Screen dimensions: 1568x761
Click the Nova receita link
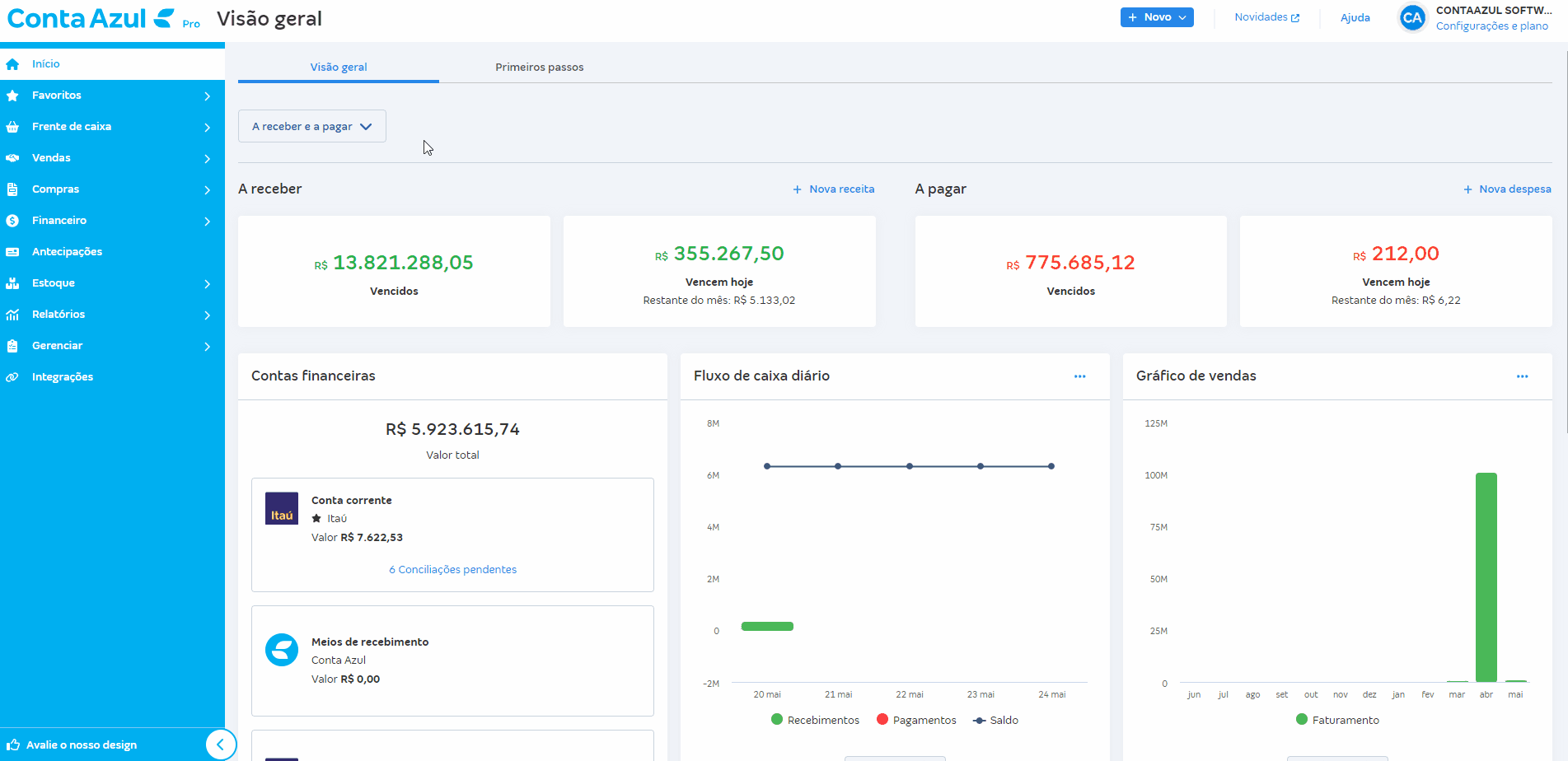point(834,189)
